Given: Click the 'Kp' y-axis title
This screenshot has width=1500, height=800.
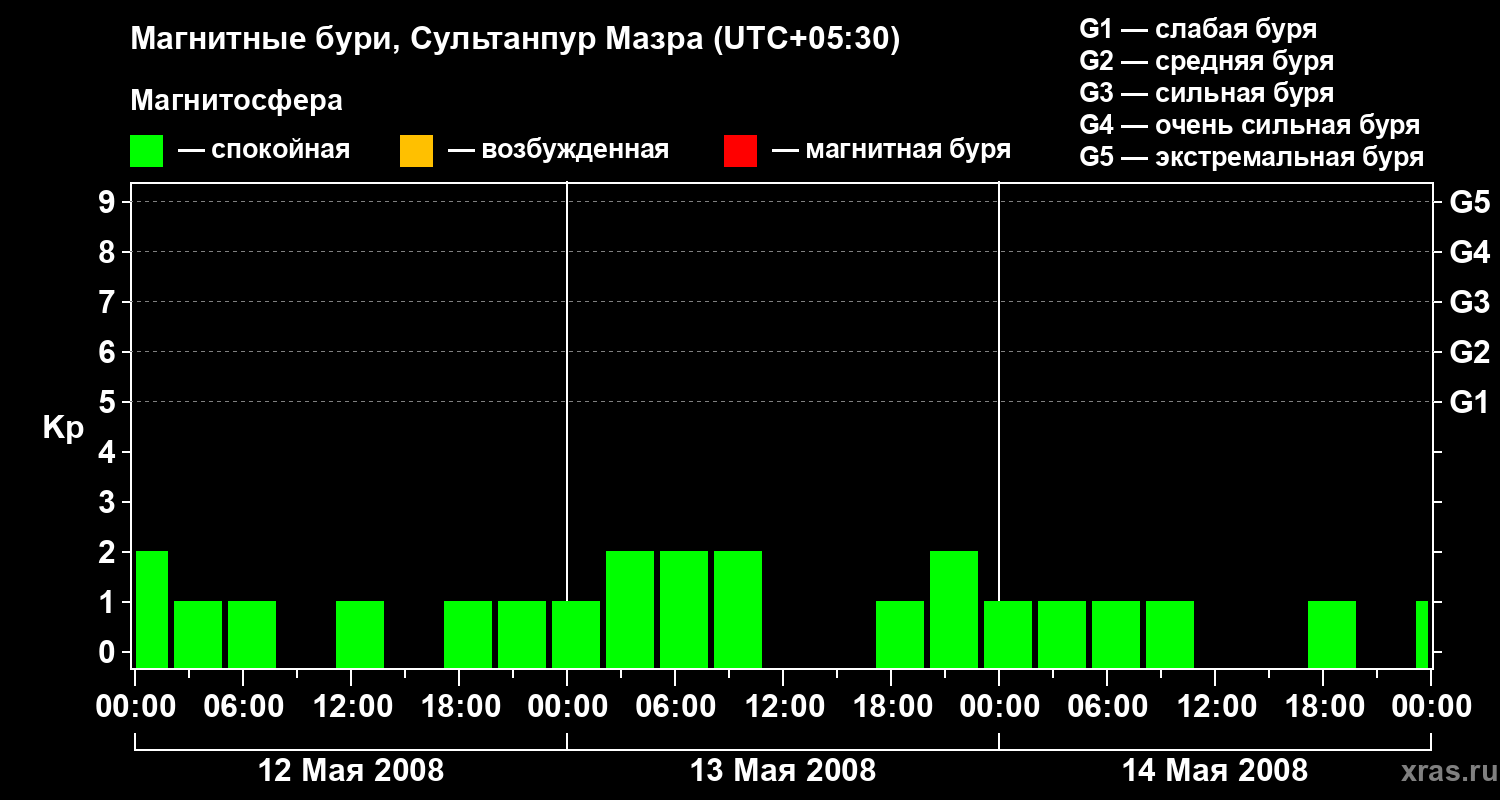Looking at the screenshot, I should [63, 428].
